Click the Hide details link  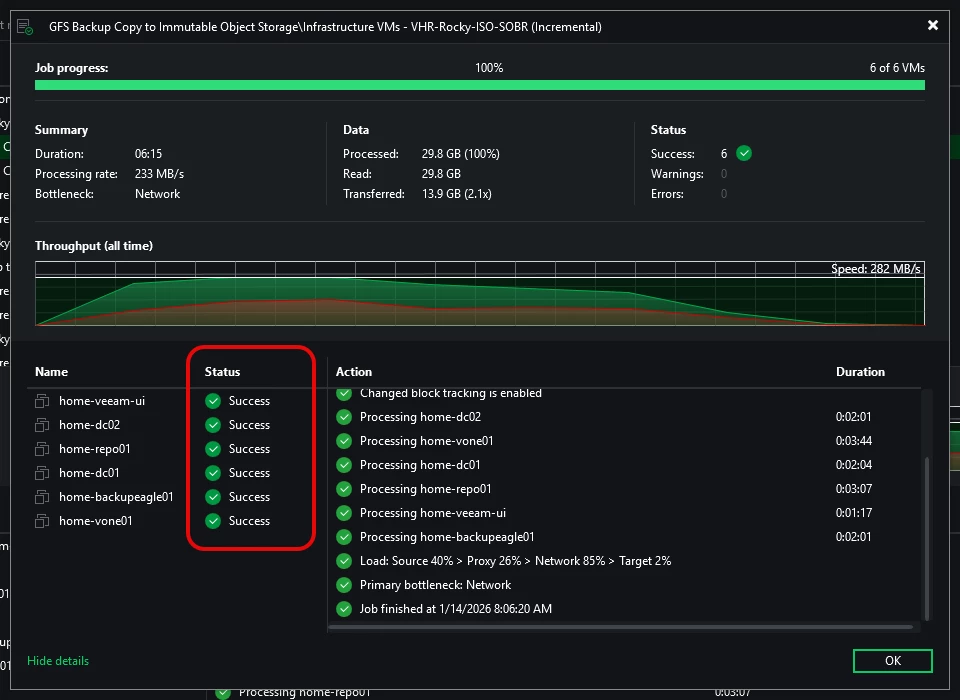(x=58, y=661)
